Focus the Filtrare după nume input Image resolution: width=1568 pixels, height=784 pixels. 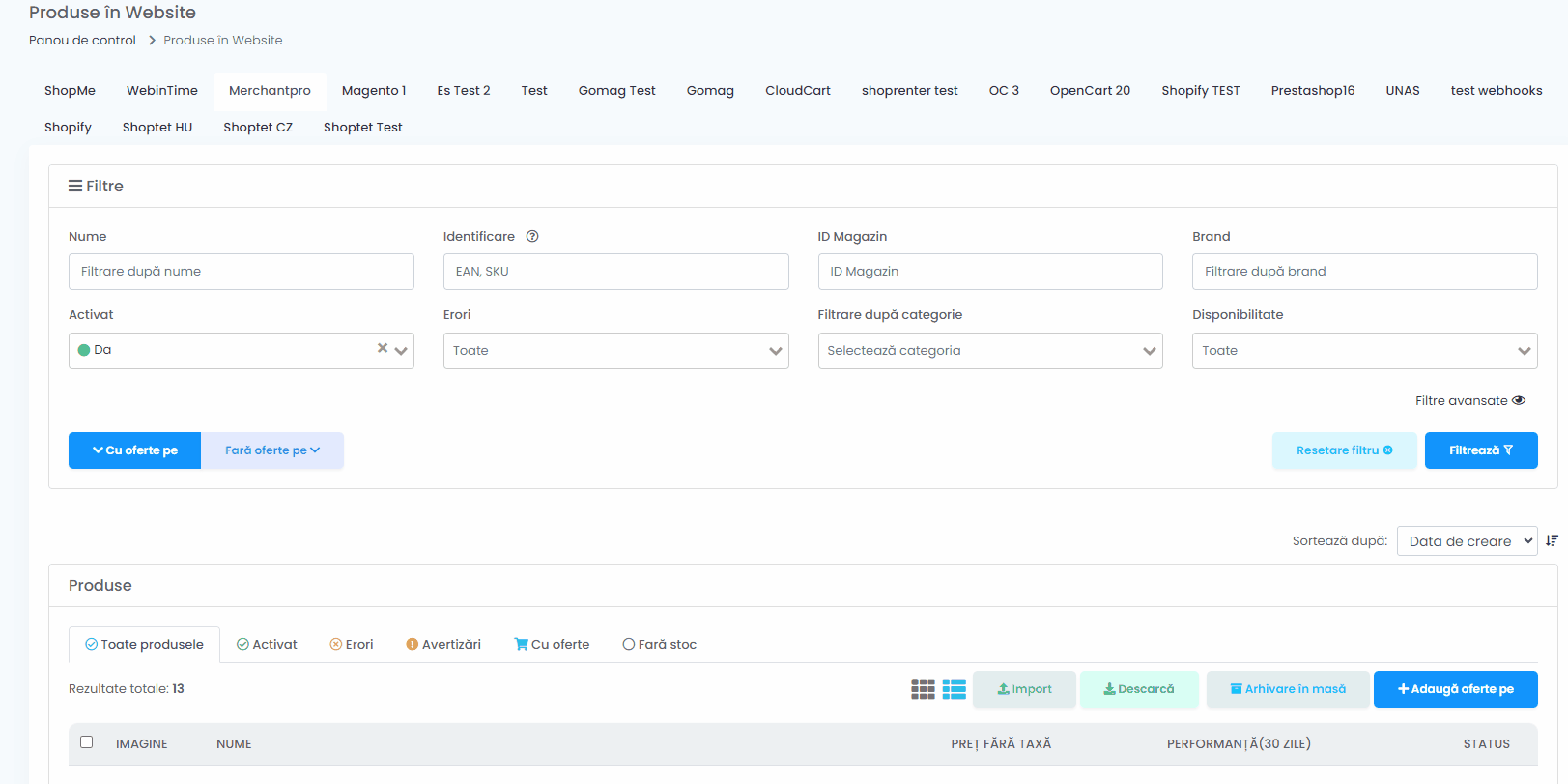pyautogui.click(x=242, y=272)
